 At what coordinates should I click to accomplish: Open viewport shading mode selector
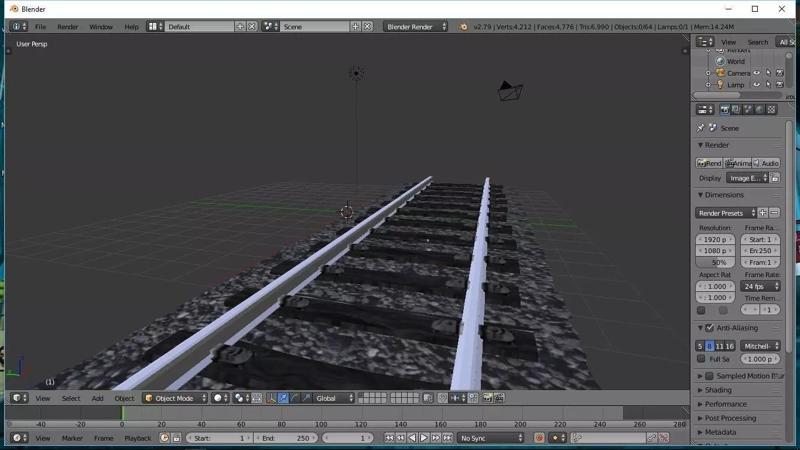click(220, 398)
